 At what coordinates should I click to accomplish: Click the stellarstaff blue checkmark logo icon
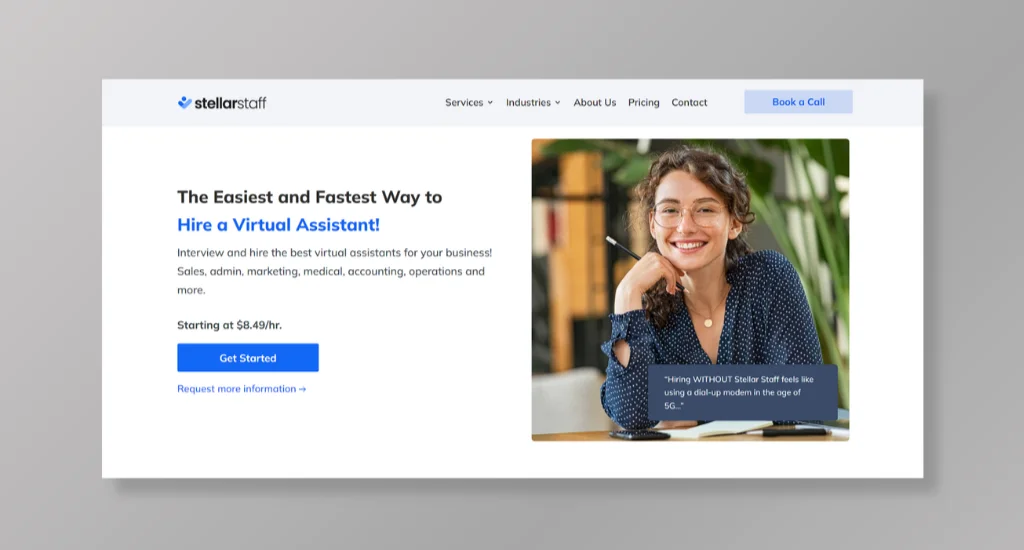tap(185, 102)
